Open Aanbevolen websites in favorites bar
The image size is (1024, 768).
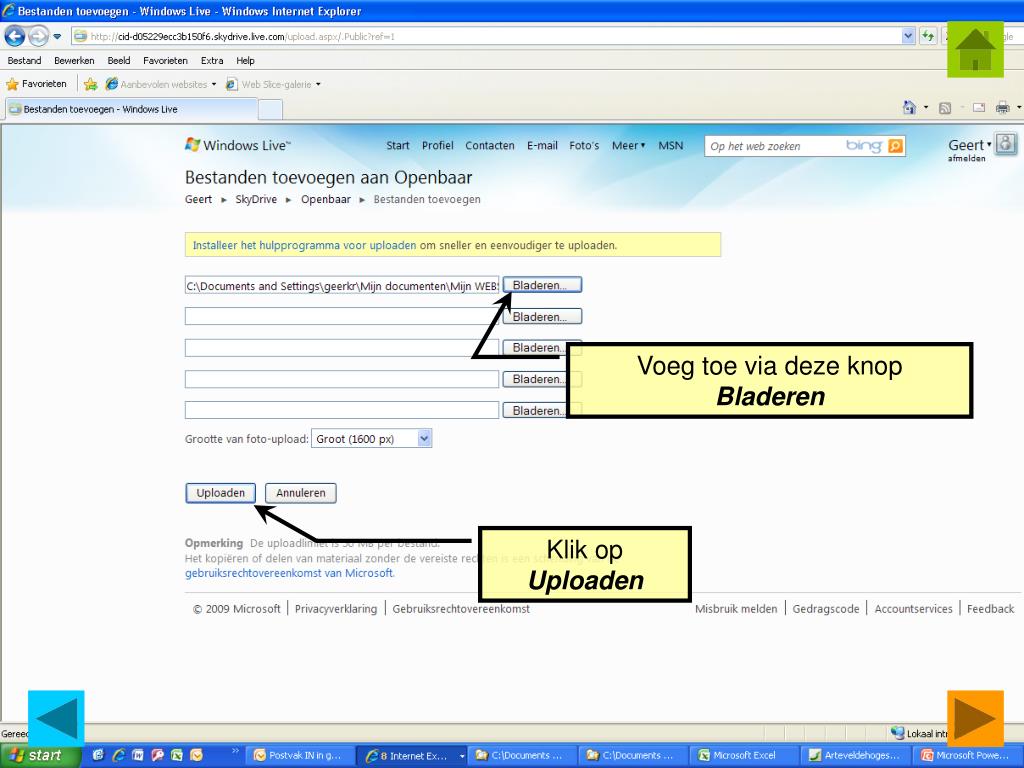[x=161, y=84]
